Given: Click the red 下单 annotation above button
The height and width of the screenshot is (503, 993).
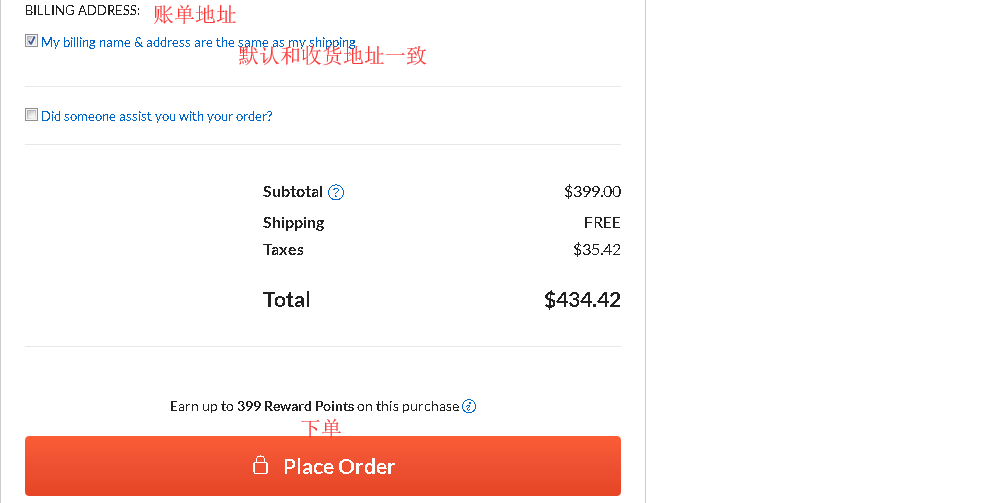Looking at the screenshot, I should 321,428.
